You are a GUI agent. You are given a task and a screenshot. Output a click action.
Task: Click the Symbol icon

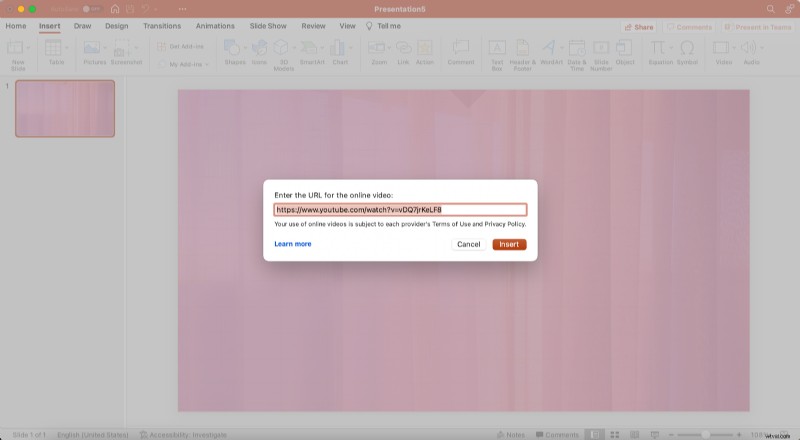pos(687,47)
